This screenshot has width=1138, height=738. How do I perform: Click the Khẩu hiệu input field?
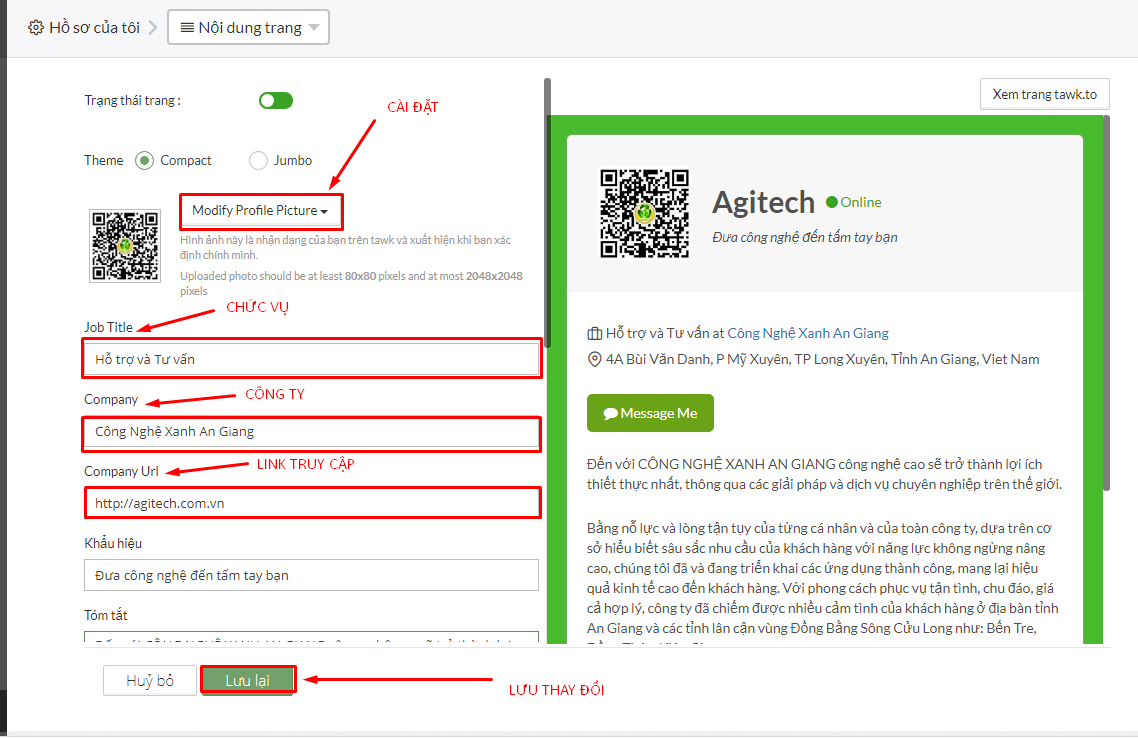[311, 575]
